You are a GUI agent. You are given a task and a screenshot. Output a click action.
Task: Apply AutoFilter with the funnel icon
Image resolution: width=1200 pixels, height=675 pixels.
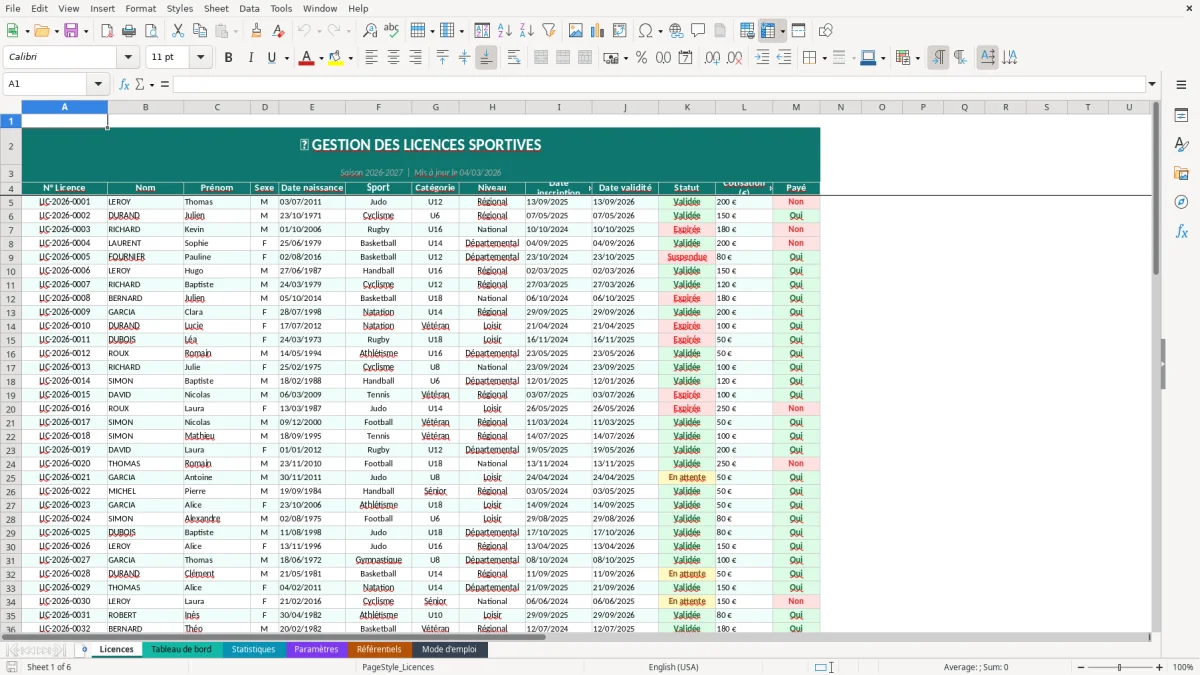pyautogui.click(x=549, y=31)
